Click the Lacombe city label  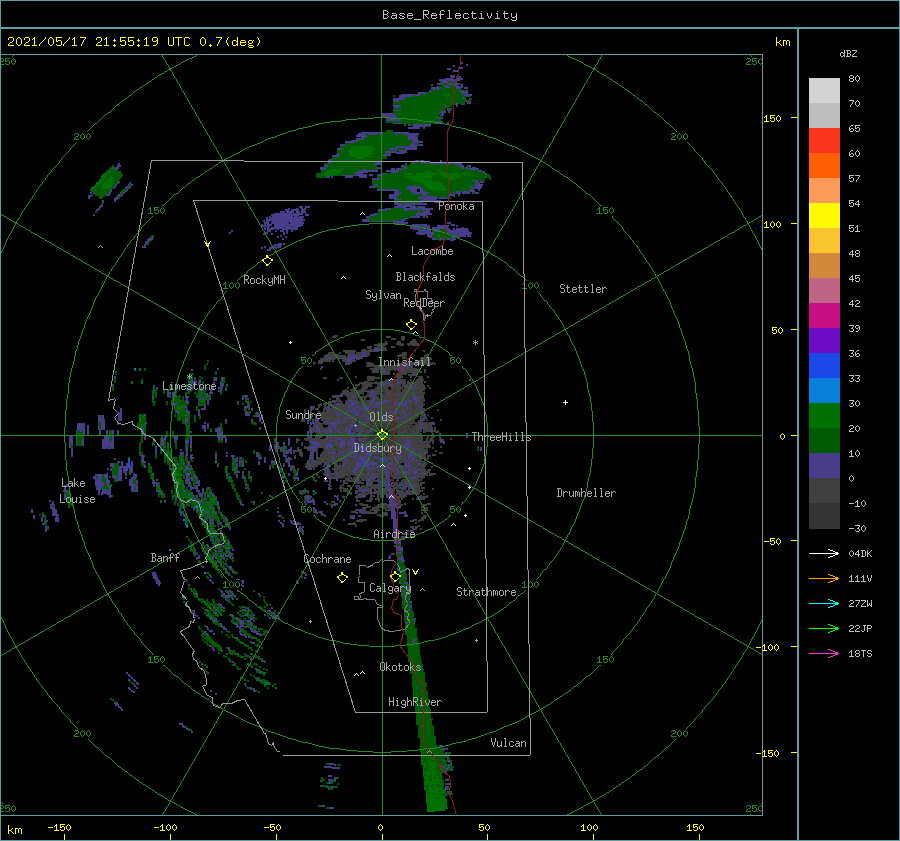pyautogui.click(x=432, y=251)
